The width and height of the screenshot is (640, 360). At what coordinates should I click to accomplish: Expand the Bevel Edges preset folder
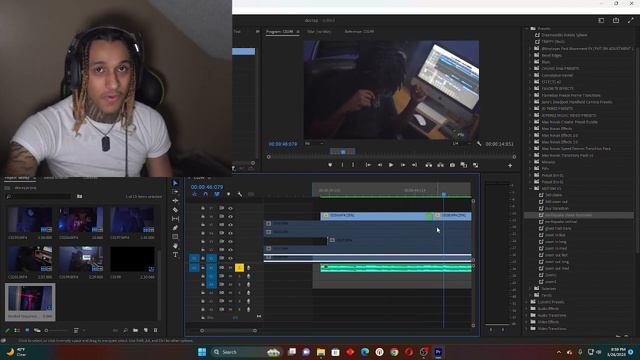pos(531,55)
